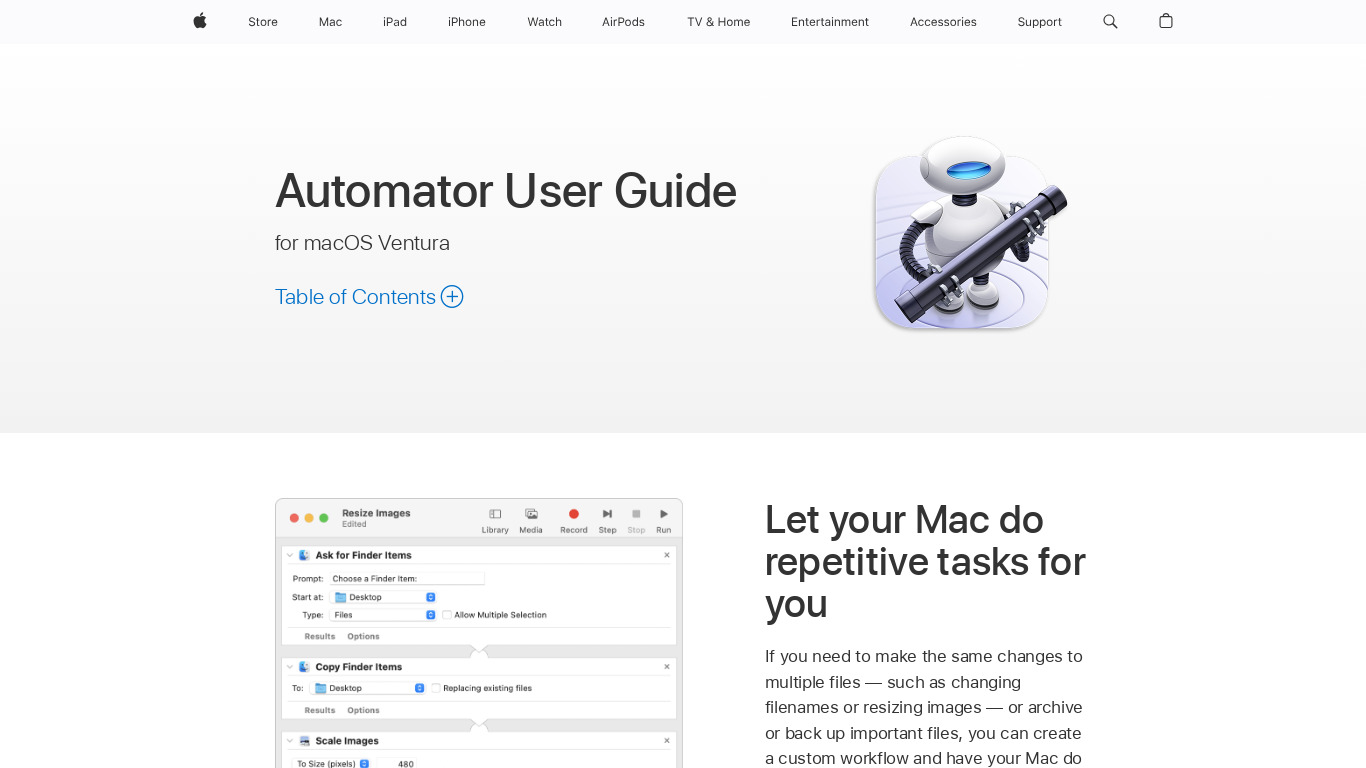The height and width of the screenshot is (768, 1366).
Task: Click the search magnifier icon
Action: click(1110, 21)
